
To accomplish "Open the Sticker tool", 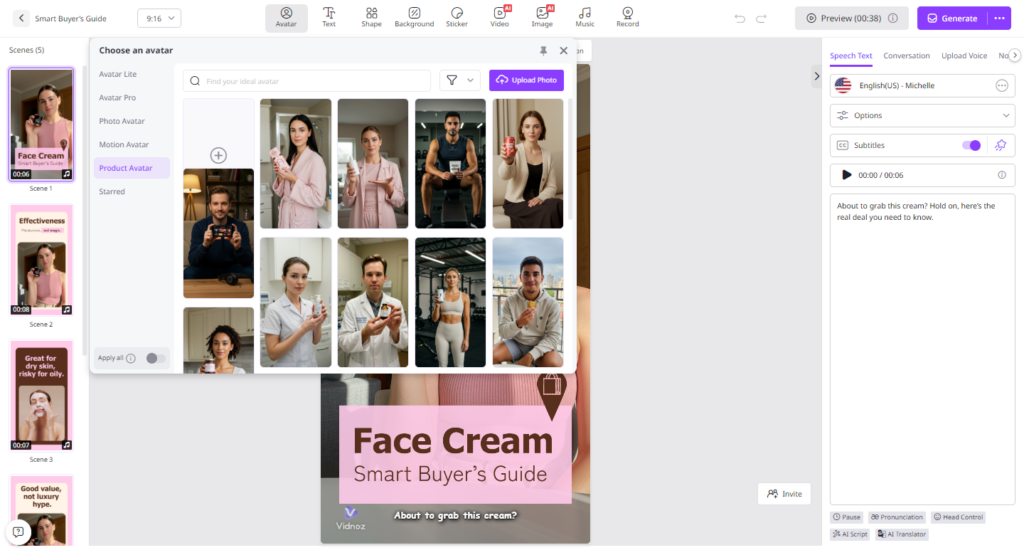I will [x=456, y=18].
